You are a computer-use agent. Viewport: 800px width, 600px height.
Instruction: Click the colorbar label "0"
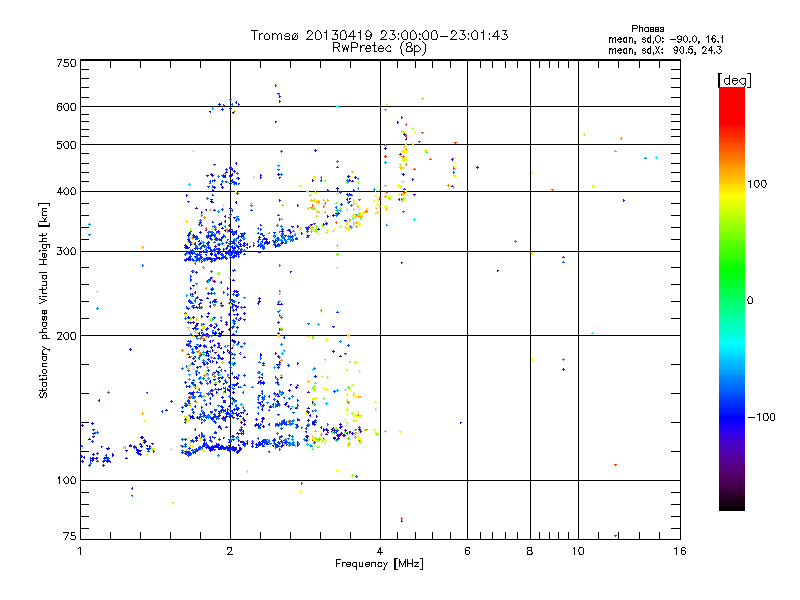point(750,300)
